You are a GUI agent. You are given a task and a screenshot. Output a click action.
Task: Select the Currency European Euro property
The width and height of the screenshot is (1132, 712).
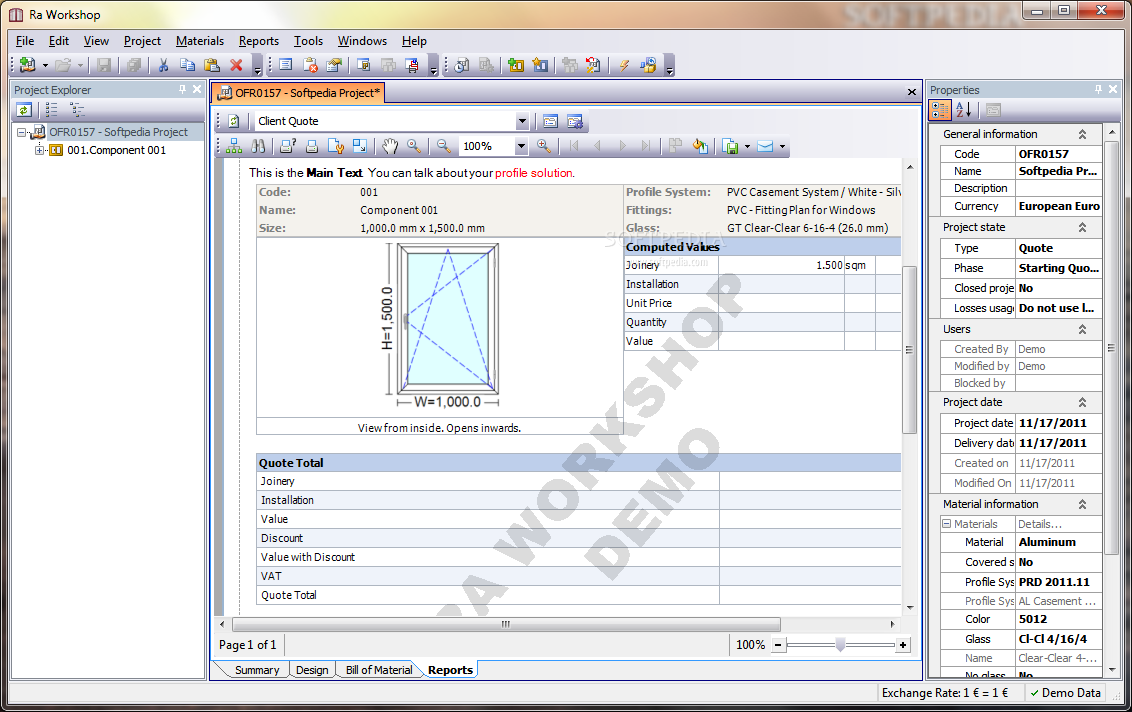point(1021,206)
